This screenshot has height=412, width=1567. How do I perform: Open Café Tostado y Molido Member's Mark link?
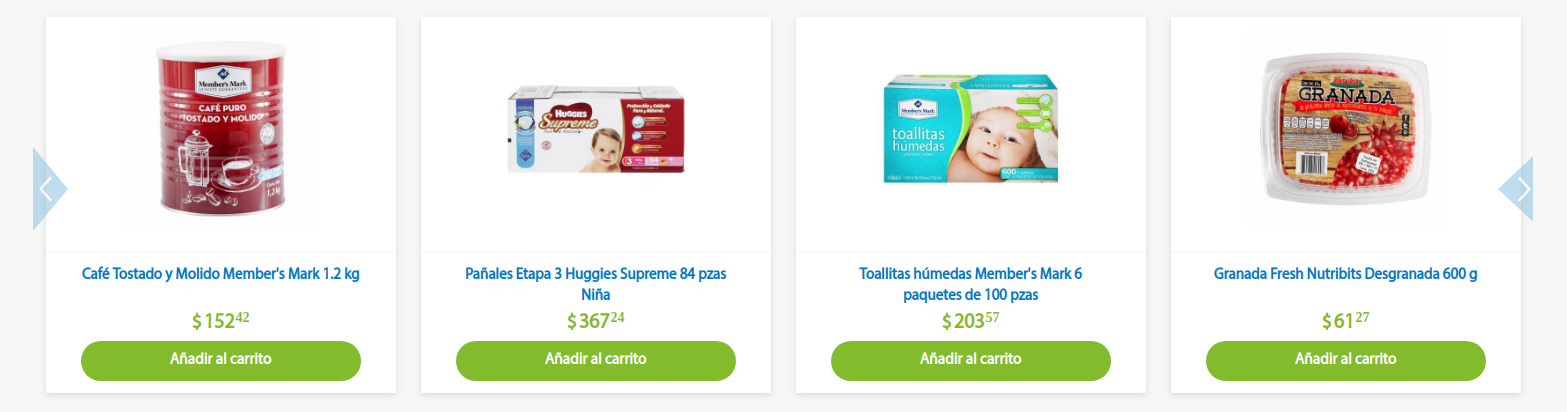click(x=221, y=274)
